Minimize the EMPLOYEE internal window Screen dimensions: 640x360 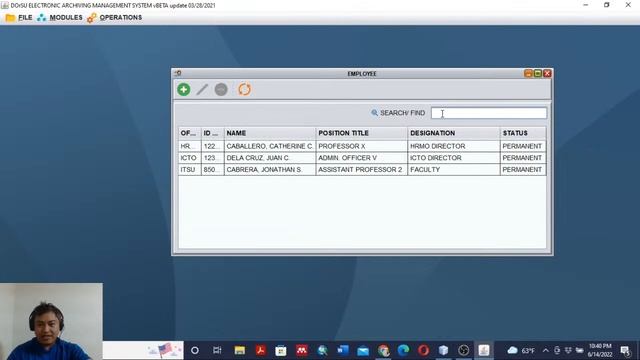(x=528, y=73)
